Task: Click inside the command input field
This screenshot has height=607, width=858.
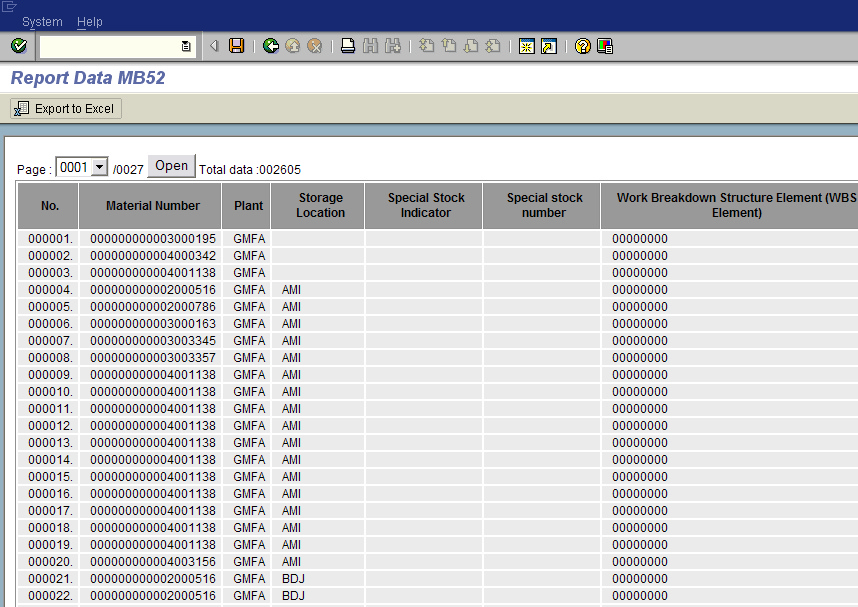Action: 110,46
